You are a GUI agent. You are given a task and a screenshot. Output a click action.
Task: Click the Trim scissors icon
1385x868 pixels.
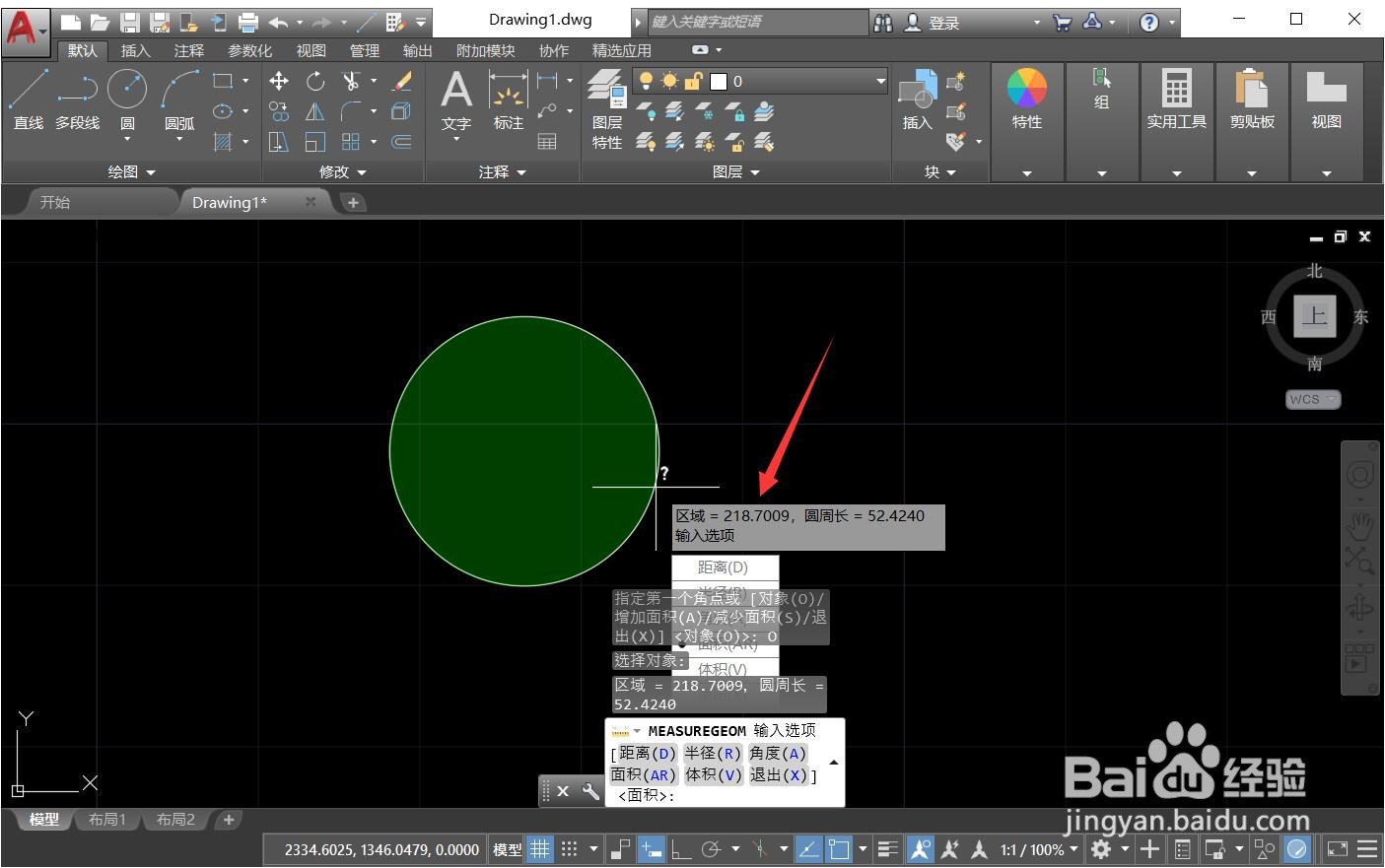(x=351, y=81)
